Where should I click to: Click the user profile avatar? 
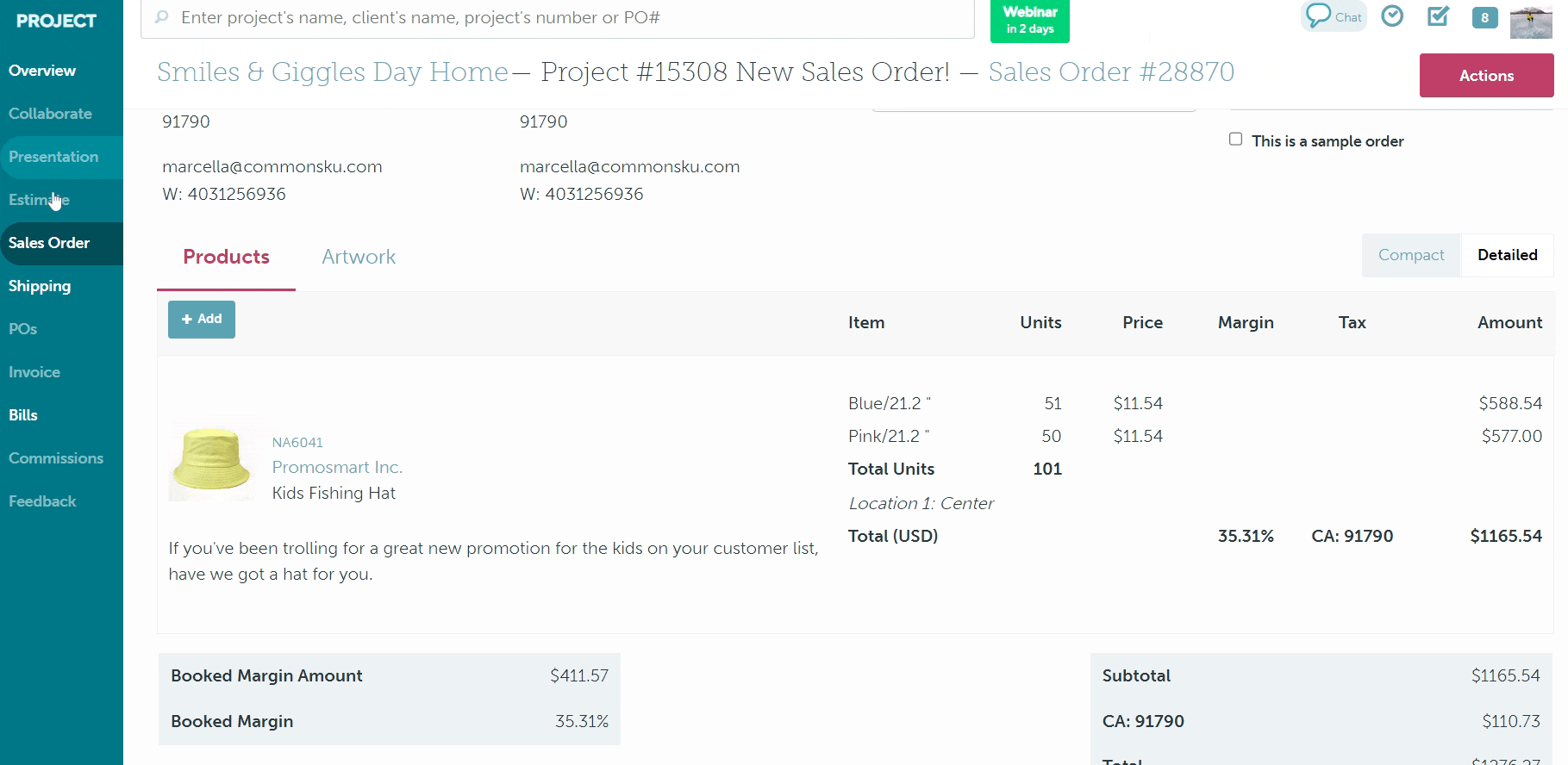coord(1531,21)
